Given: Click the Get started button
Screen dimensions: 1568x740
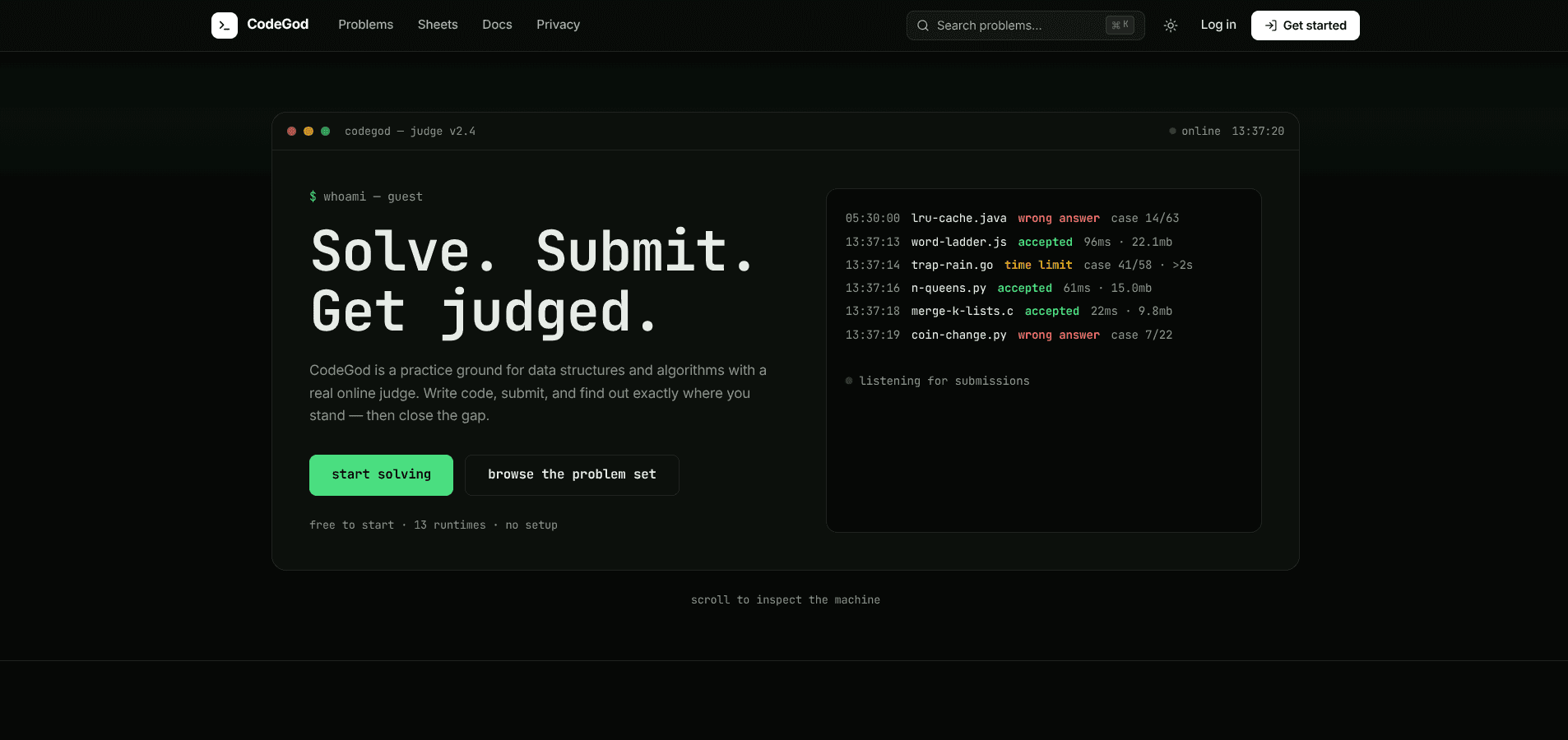Looking at the screenshot, I should (x=1305, y=25).
